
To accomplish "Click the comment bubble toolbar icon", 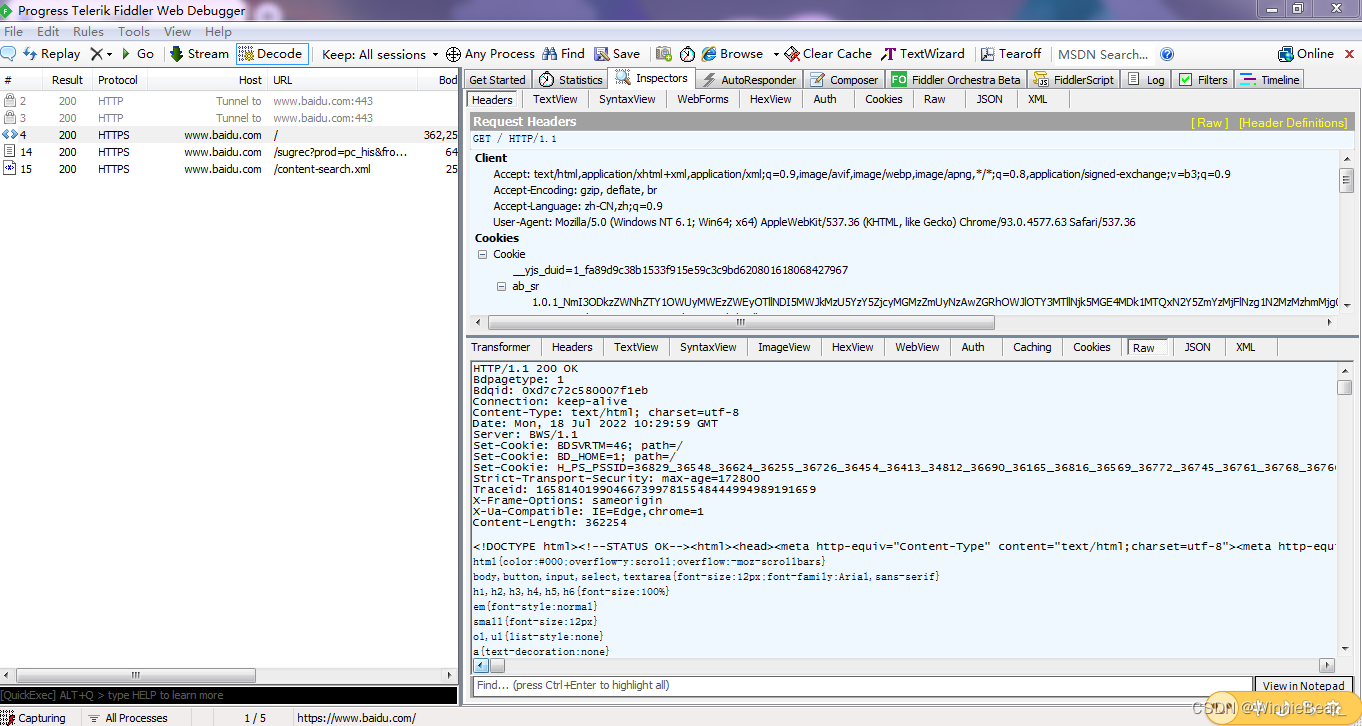I will coord(8,54).
